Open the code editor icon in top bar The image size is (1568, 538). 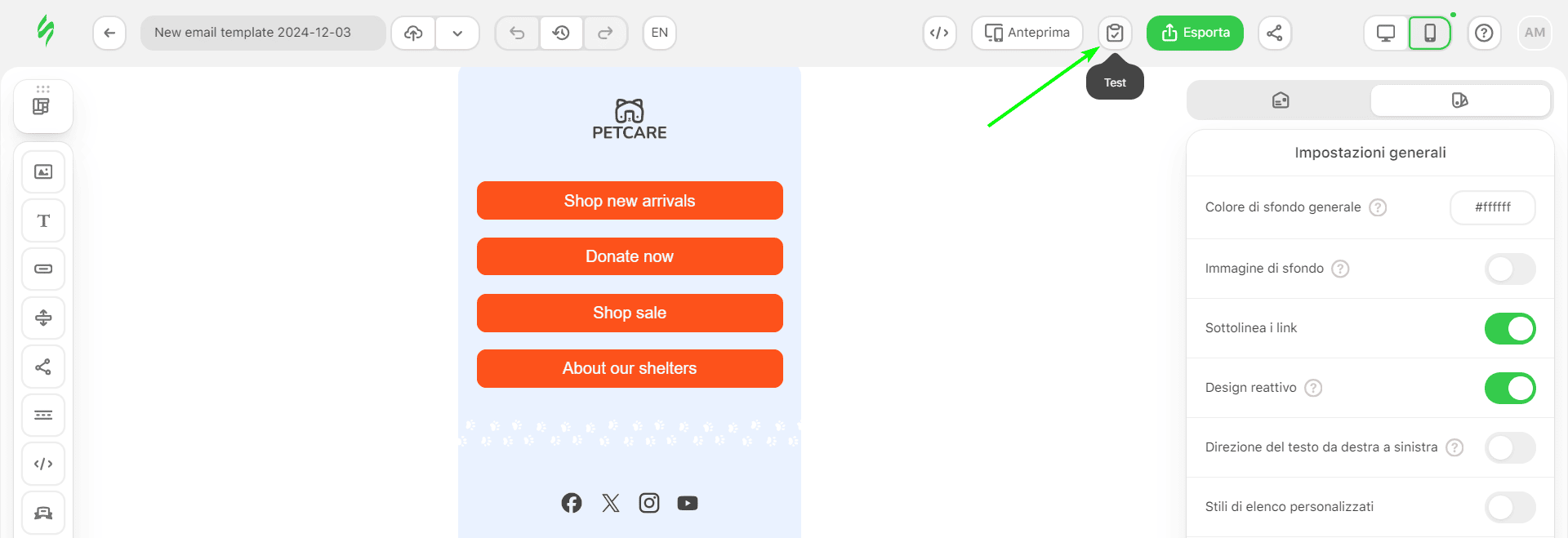(x=939, y=33)
